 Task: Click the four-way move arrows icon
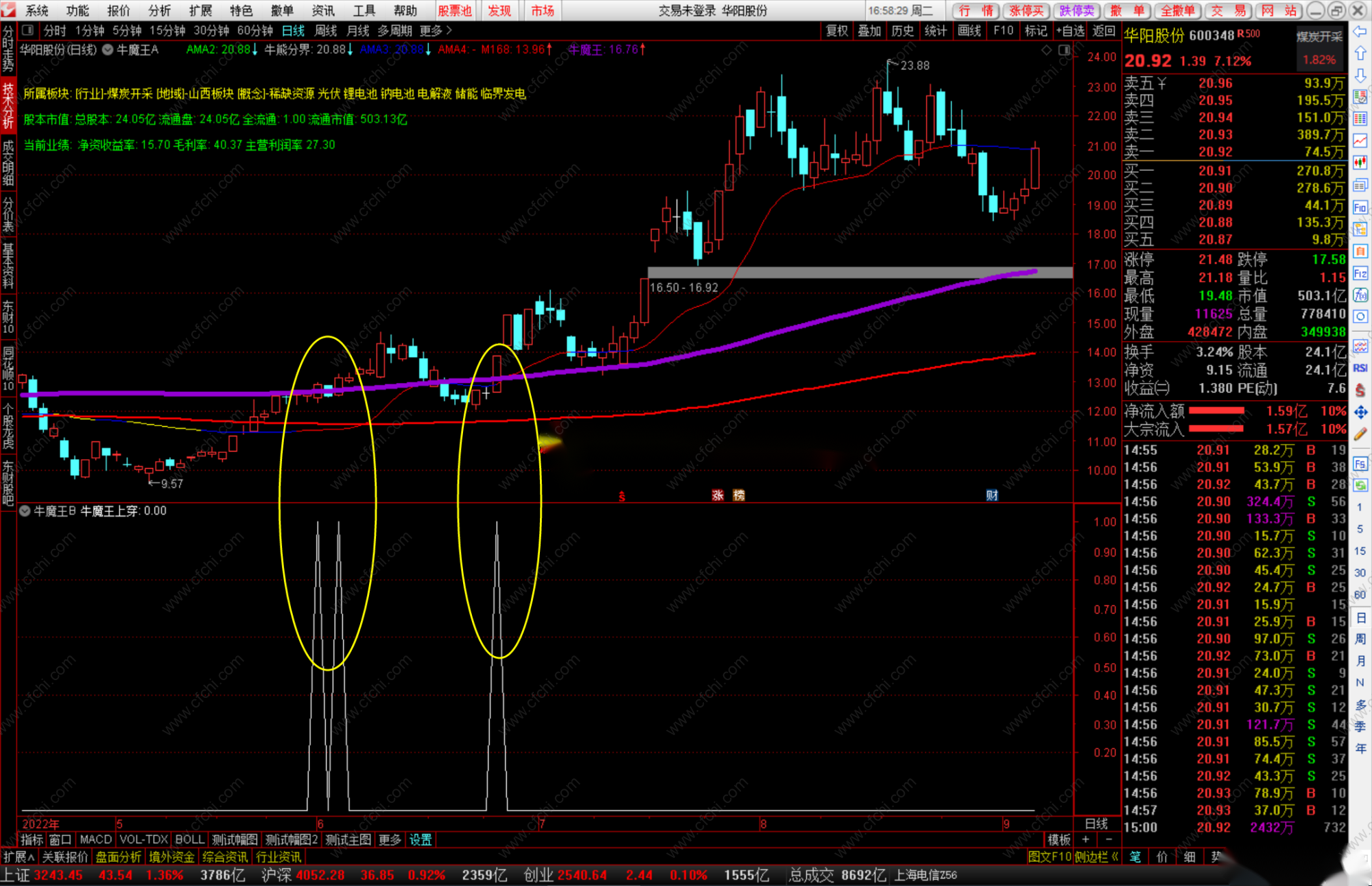[1360, 412]
